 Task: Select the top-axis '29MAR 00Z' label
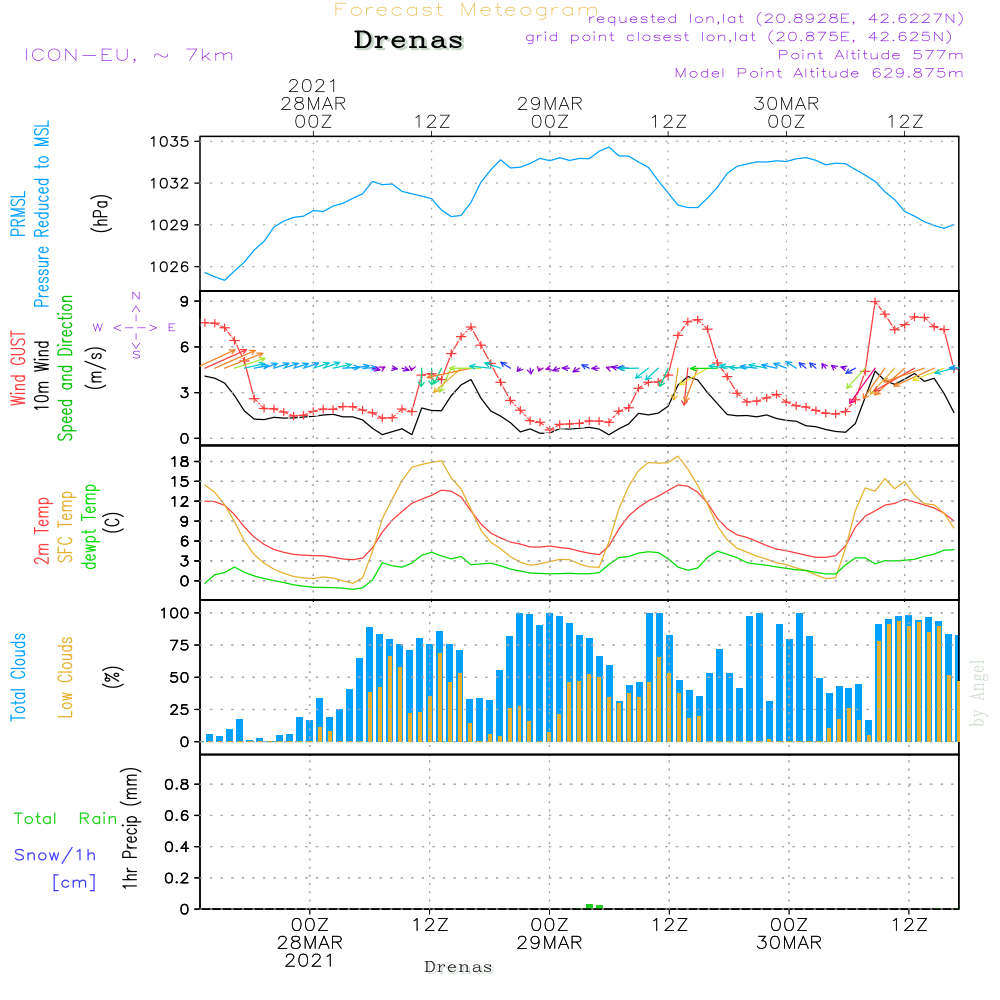tap(550, 112)
